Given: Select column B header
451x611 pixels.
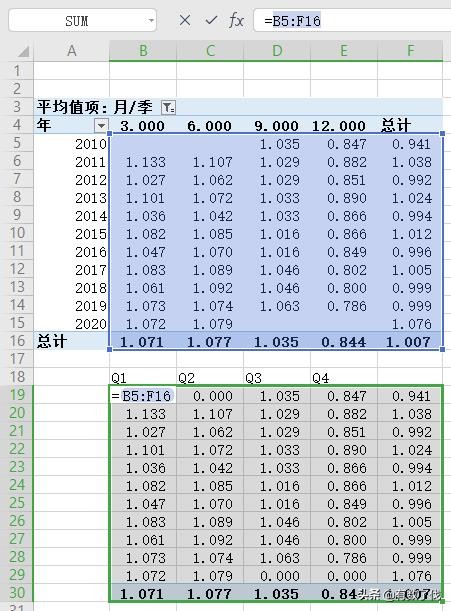Looking at the screenshot, I should click(143, 51).
